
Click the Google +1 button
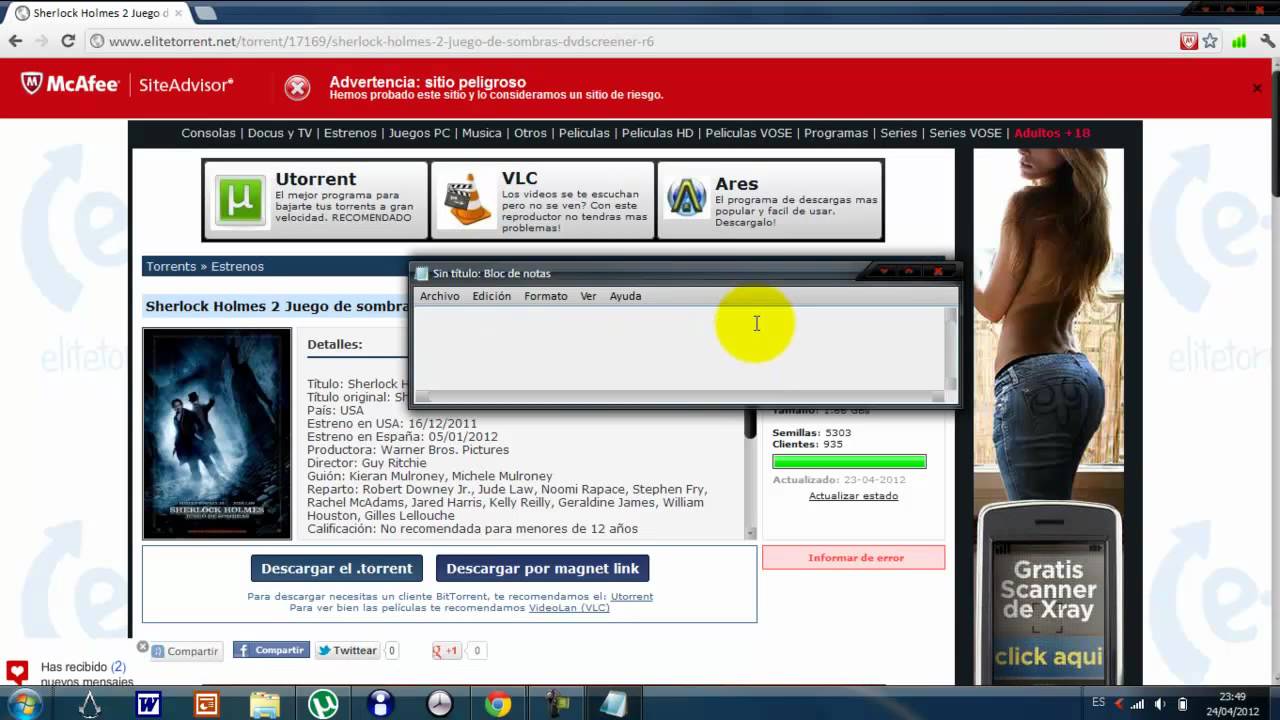pos(446,650)
